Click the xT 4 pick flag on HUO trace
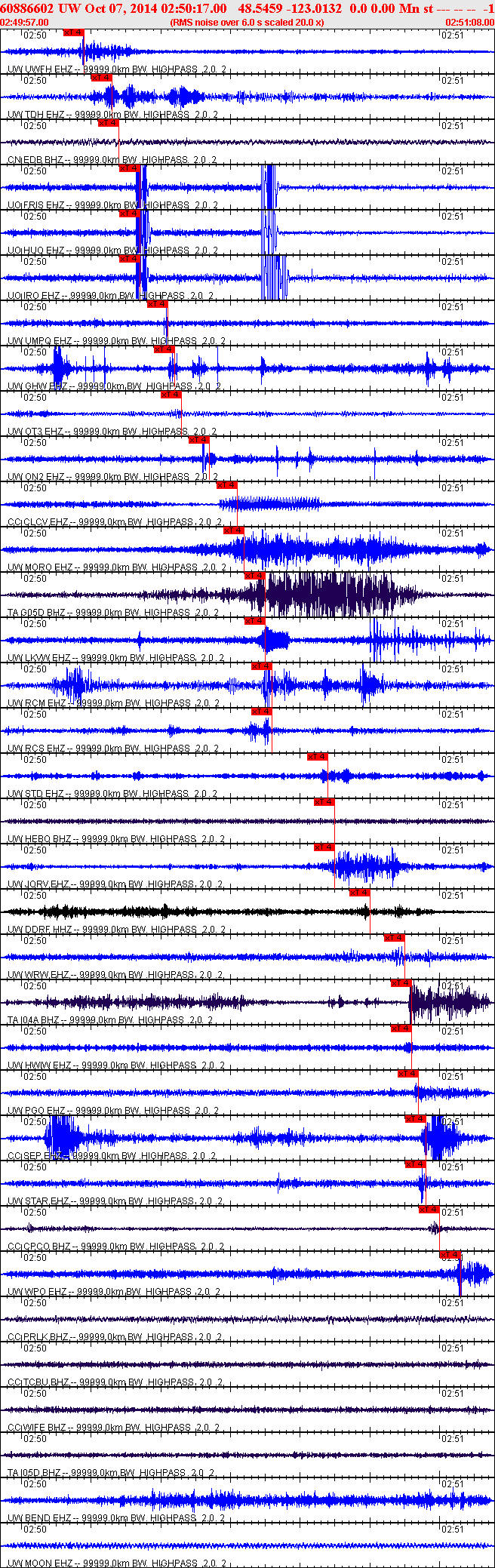The width and height of the screenshot is (495, 1568). 130,214
